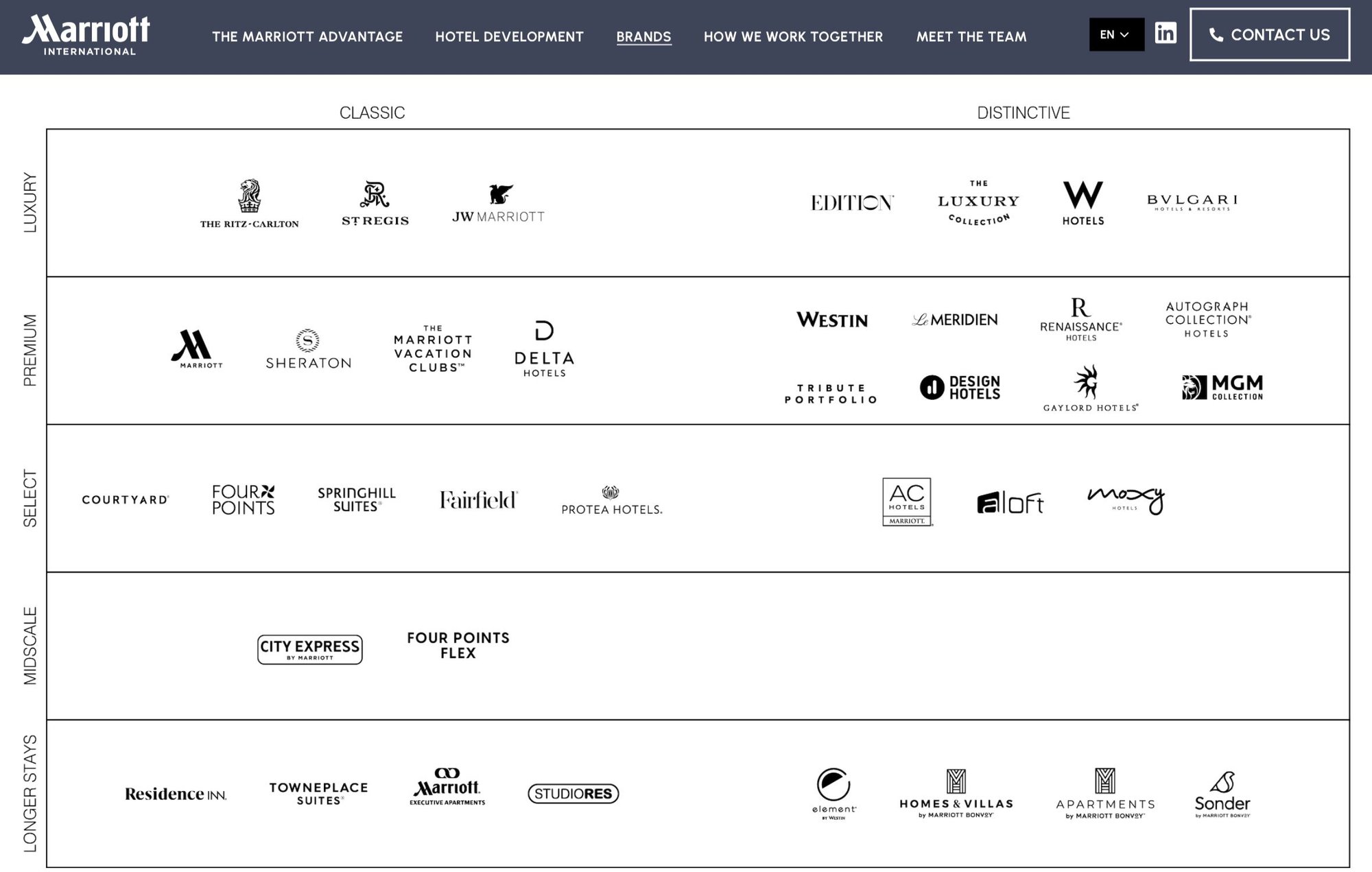Viewport: 1372px width, 872px height.
Task: Open the EN language dropdown
Action: [1115, 34]
